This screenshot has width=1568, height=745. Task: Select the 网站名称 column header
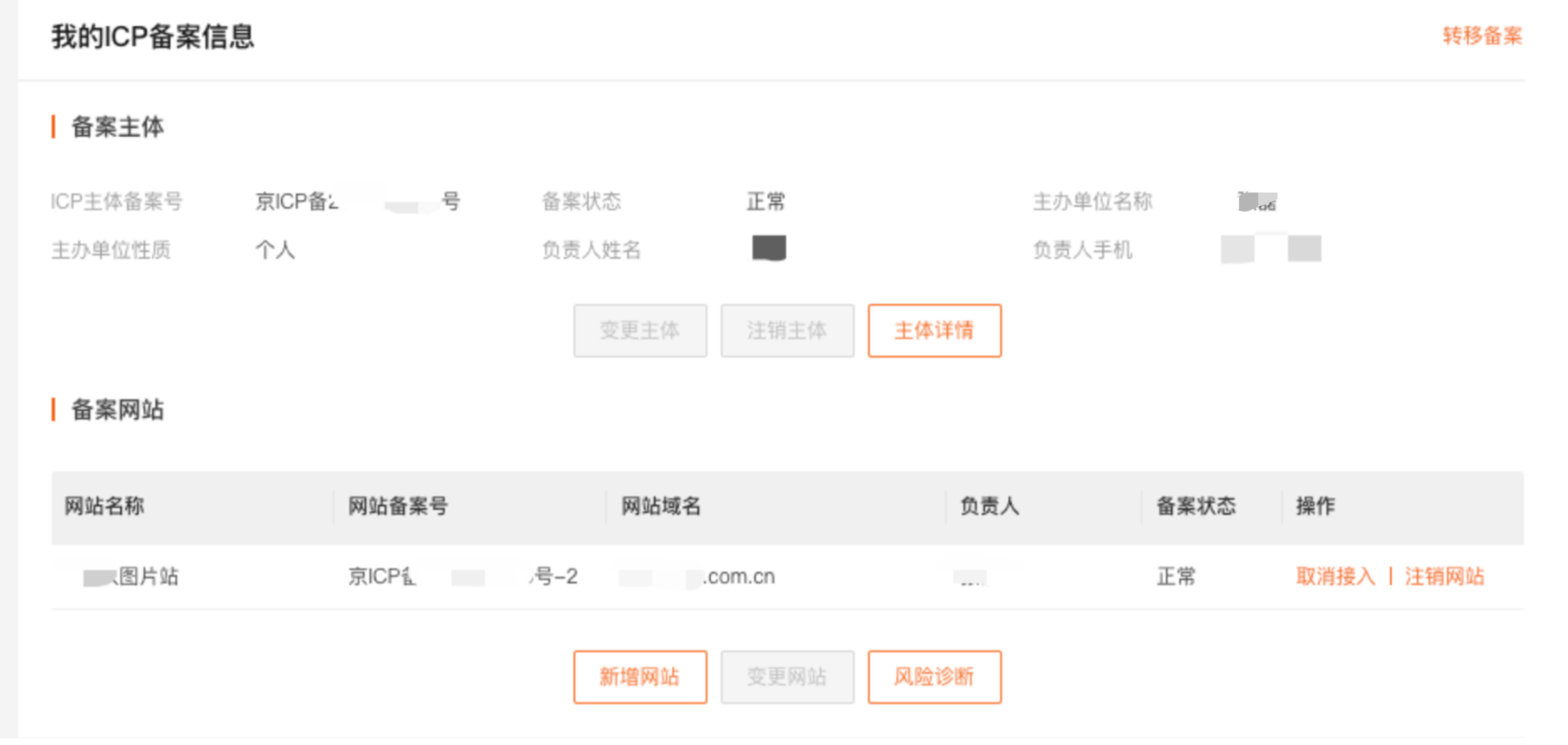click(105, 506)
